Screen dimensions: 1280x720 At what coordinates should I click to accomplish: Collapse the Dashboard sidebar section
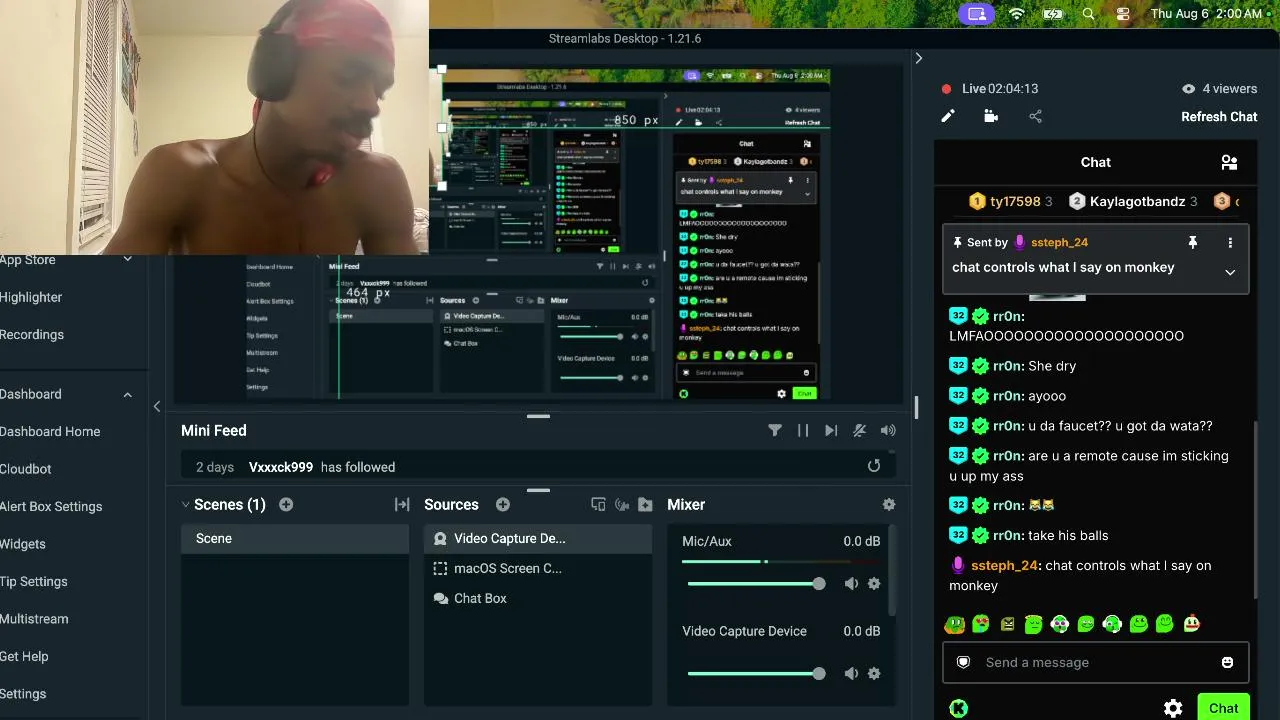click(x=127, y=394)
